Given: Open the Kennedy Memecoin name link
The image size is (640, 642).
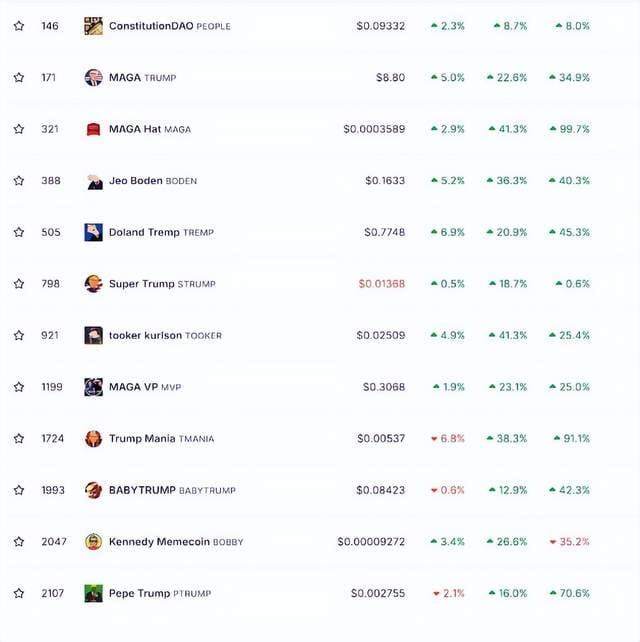Looking at the screenshot, I should click(159, 542).
